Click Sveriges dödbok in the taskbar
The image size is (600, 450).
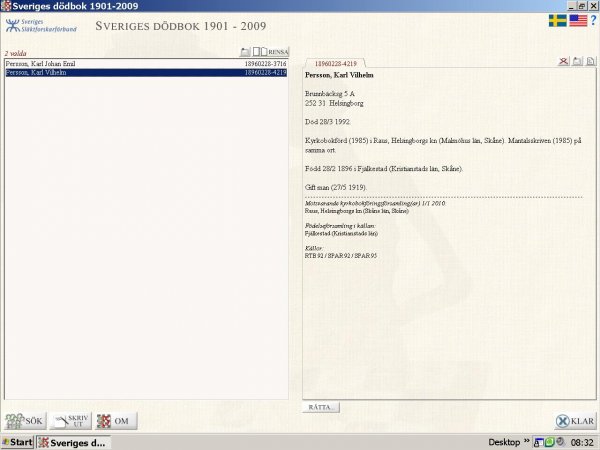(86, 442)
